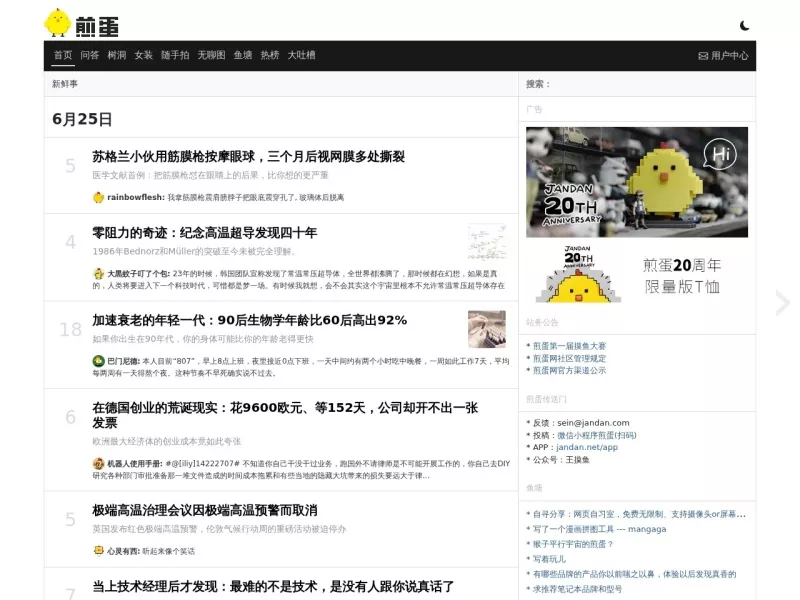This screenshot has width=800, height=600.
Task: Click thumbnail of the superconductor article
Action: click(487, 242)
